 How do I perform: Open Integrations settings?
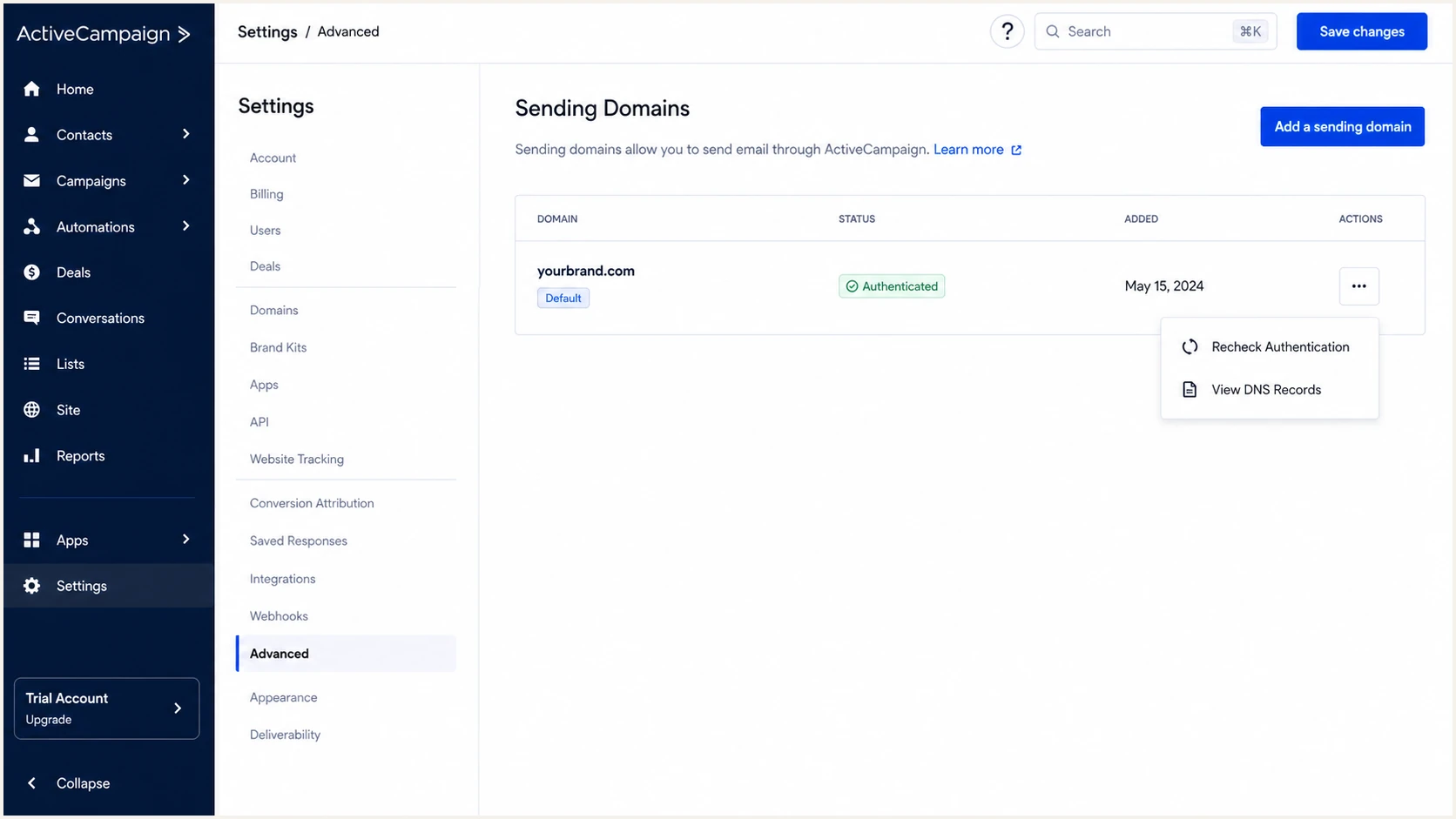[x=282, y=579]
